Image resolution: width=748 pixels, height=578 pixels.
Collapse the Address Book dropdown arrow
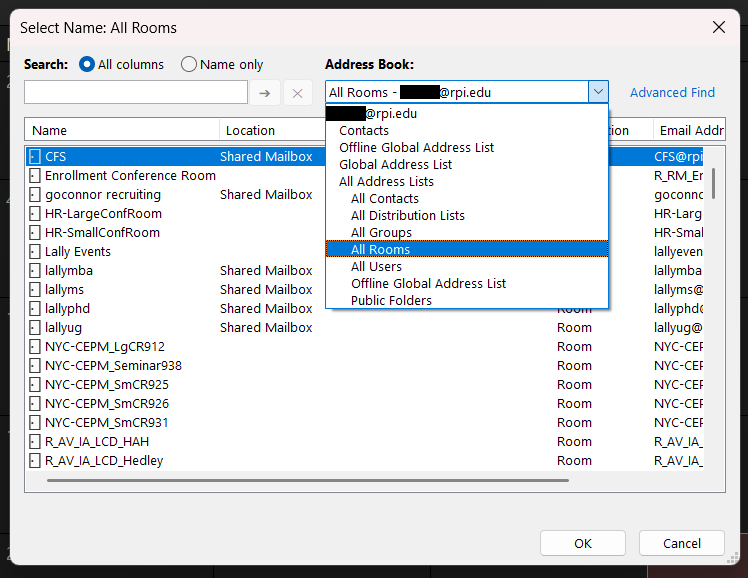pyautogui.click(x=598, y=92)
